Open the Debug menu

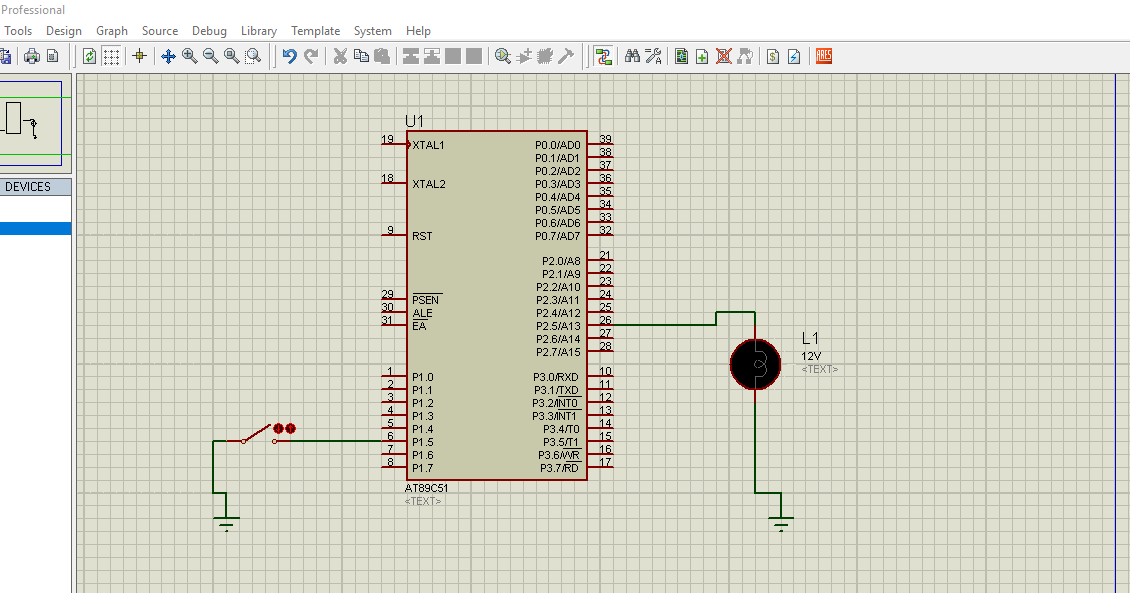(x=209, y=30)
